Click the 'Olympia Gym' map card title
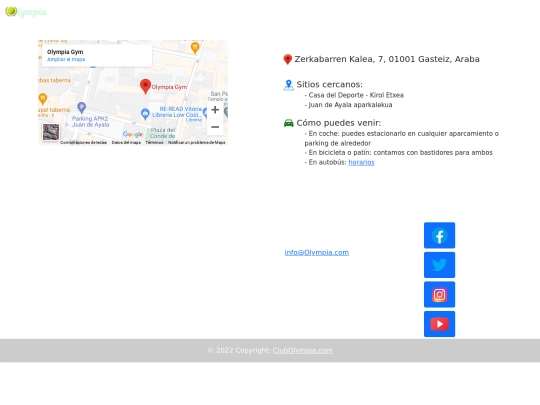This screenshot has height=405, width=540. click(x=65, y=52)
